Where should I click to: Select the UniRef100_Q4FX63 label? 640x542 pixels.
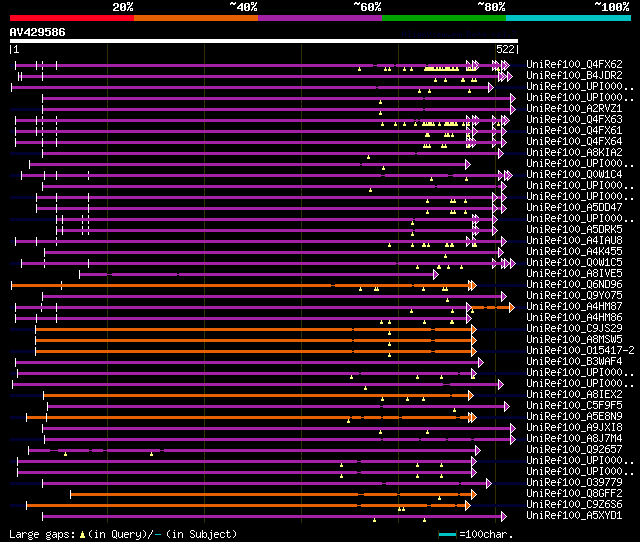pyautogui.click(x=574, y=120)
